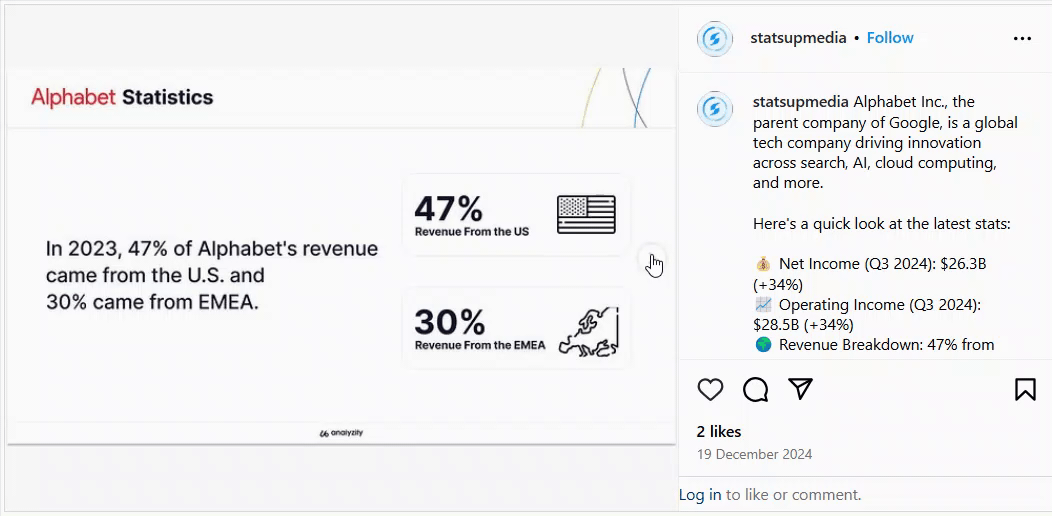Click the '30% came from EMEA.' sentence

click(x=152, y=303)
